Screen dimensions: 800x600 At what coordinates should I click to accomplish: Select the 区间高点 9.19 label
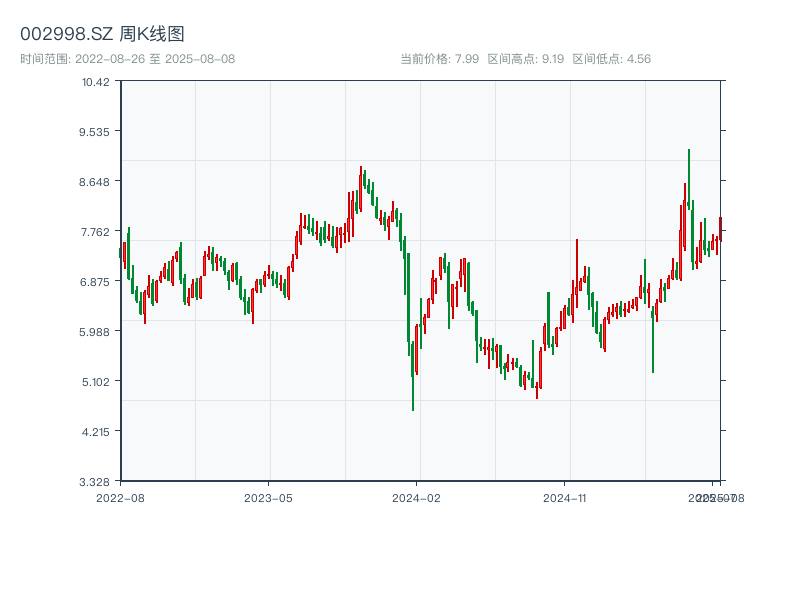[x=525, y=59]
